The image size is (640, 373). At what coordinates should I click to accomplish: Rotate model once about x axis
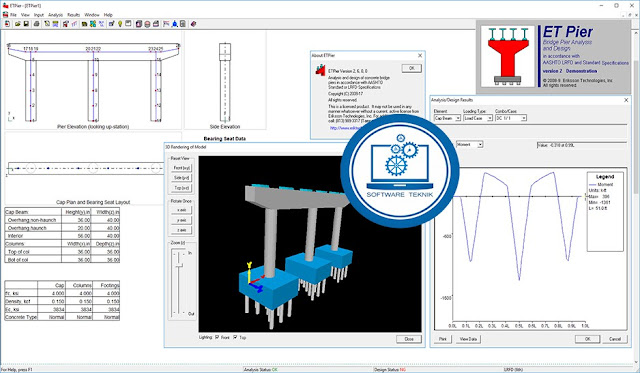point(181,210)
